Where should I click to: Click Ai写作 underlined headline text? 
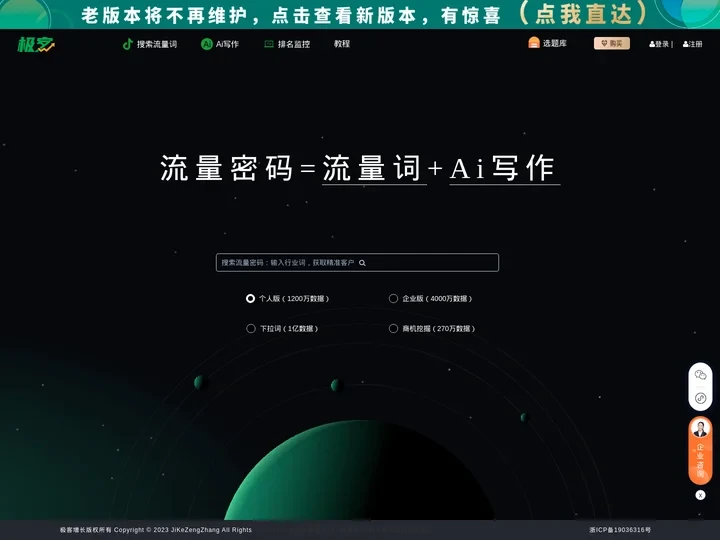503,169
